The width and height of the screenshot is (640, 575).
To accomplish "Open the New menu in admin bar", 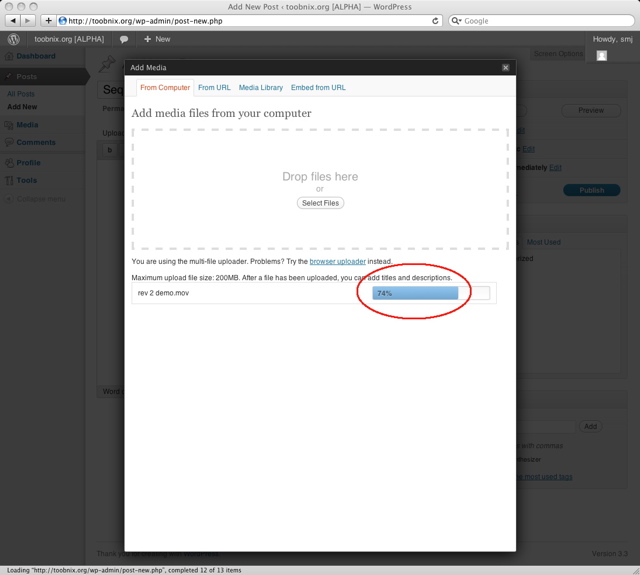I will coord(157,39).
